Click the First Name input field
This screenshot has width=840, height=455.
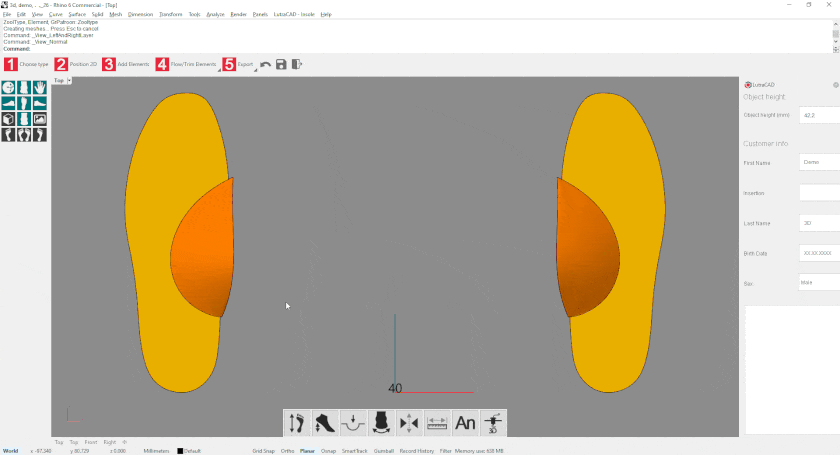pos(819,162)
